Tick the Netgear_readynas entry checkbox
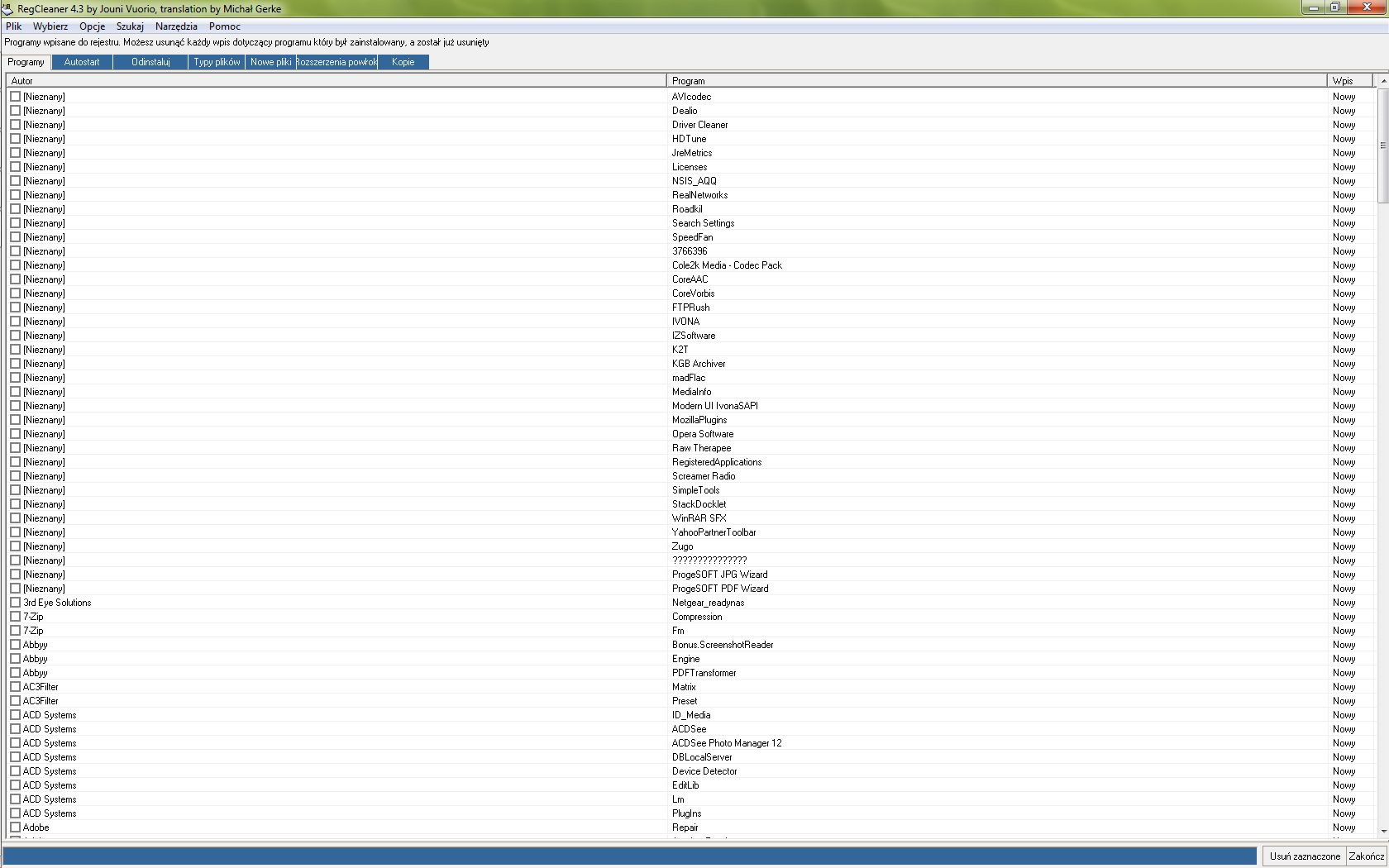The width and height of the screenshot is (1389, 868). tap(15, 603)
